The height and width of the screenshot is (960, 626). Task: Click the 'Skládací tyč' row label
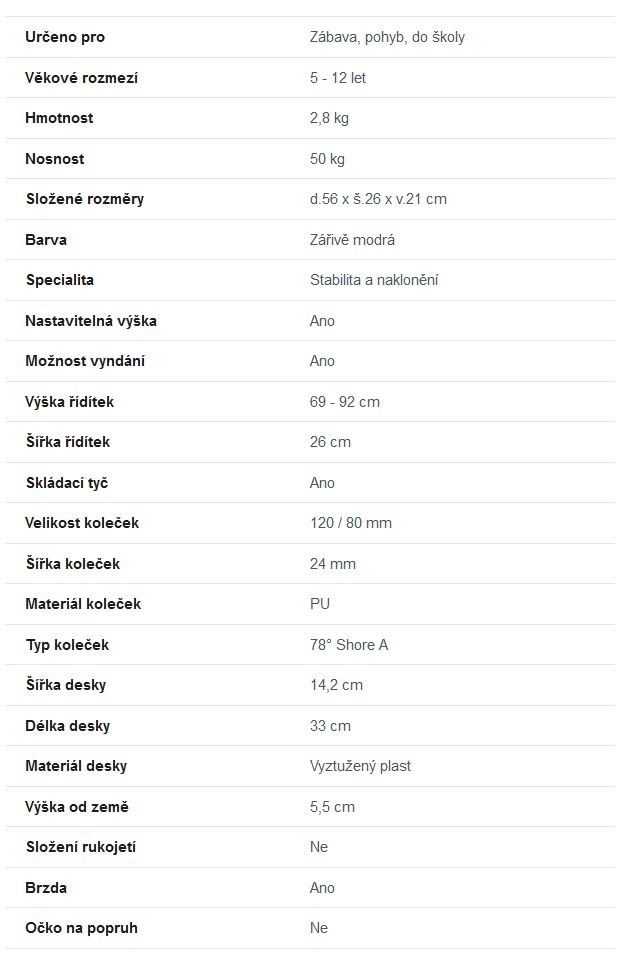67,483
